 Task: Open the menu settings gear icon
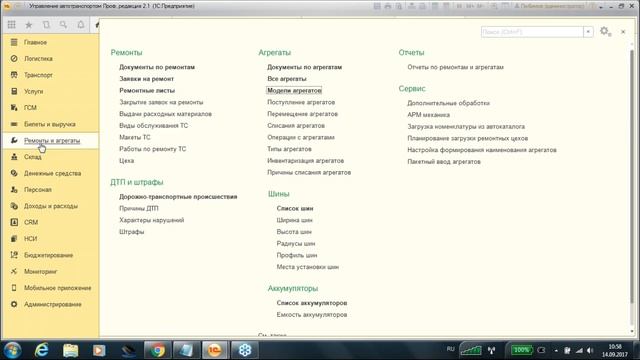coord(605,31)
